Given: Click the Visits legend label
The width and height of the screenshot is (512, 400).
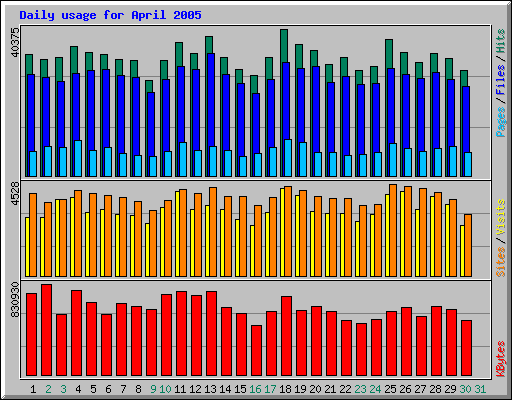Looking at the screenshot, I should point(500,218).
